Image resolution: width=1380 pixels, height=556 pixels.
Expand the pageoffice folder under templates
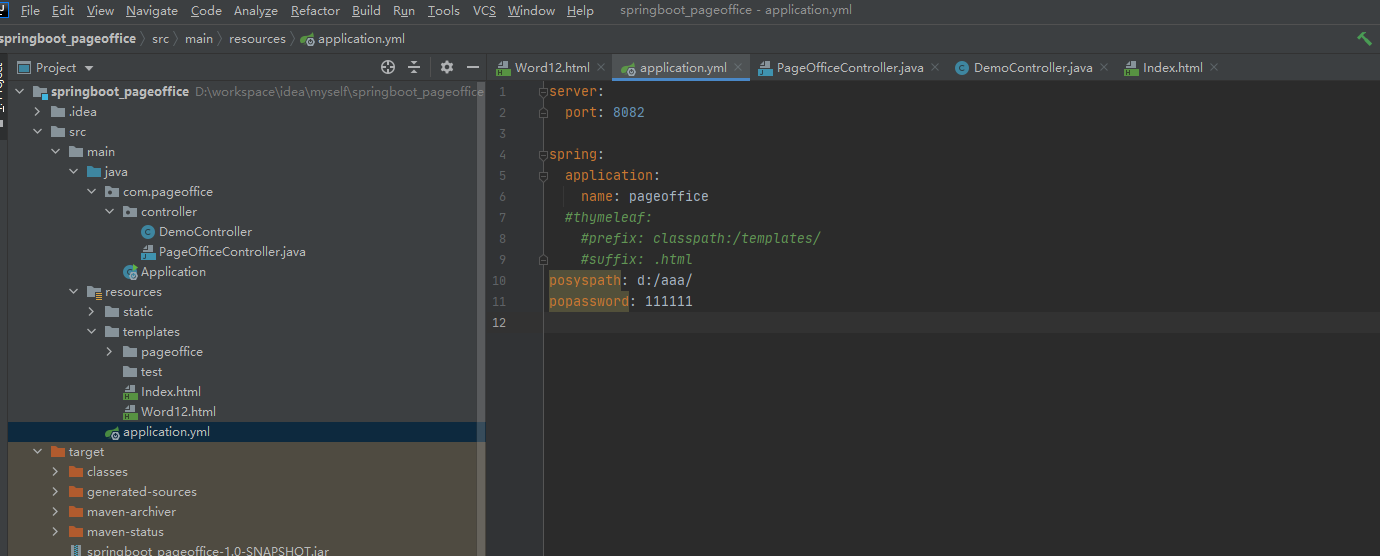point(110,352)
